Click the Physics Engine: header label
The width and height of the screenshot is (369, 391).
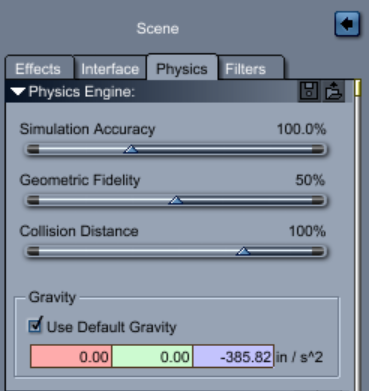point(82,92)
